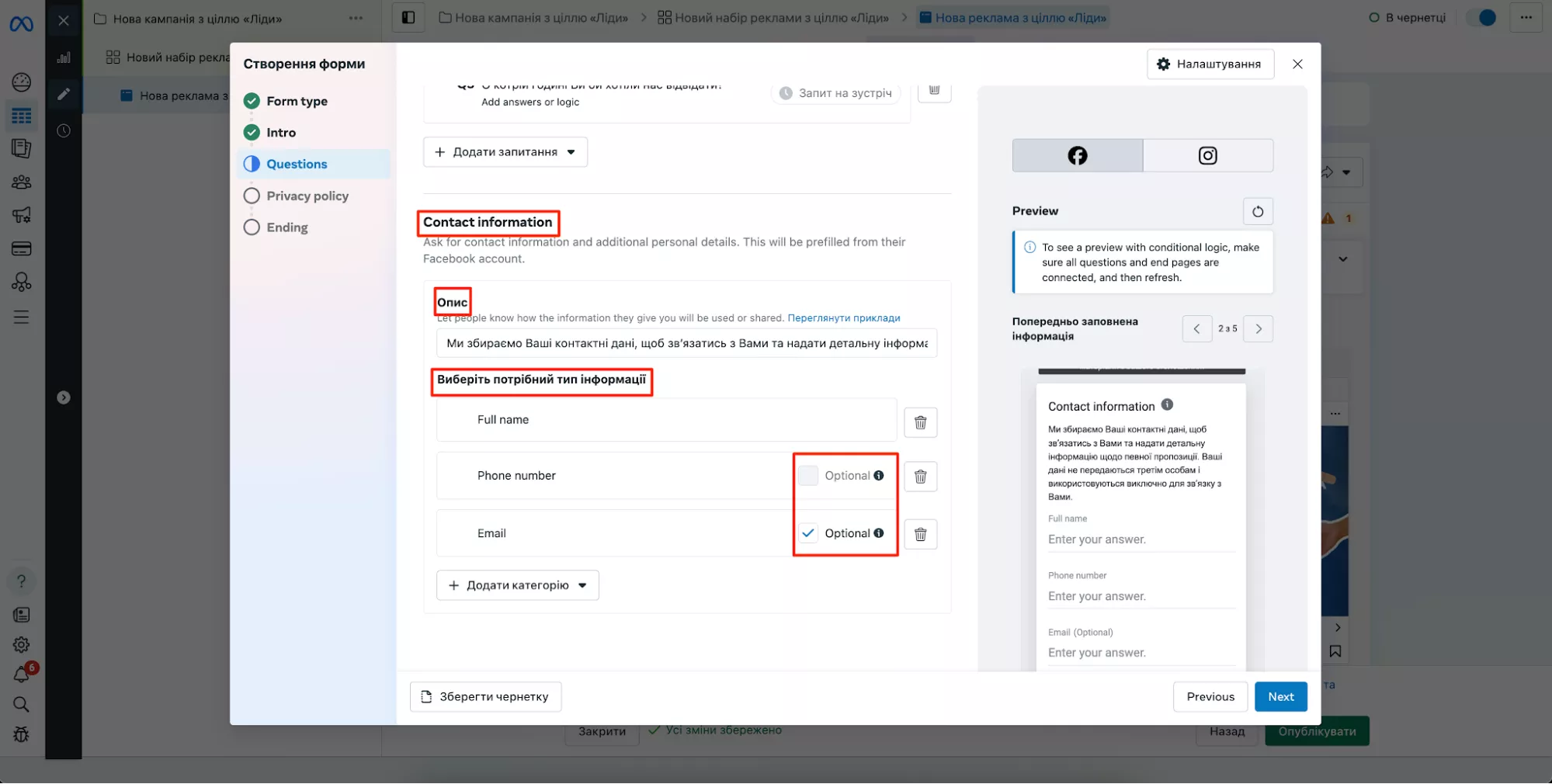Expand Додати запитання dropdown
1552x784 pixels.
click(505, 152)
